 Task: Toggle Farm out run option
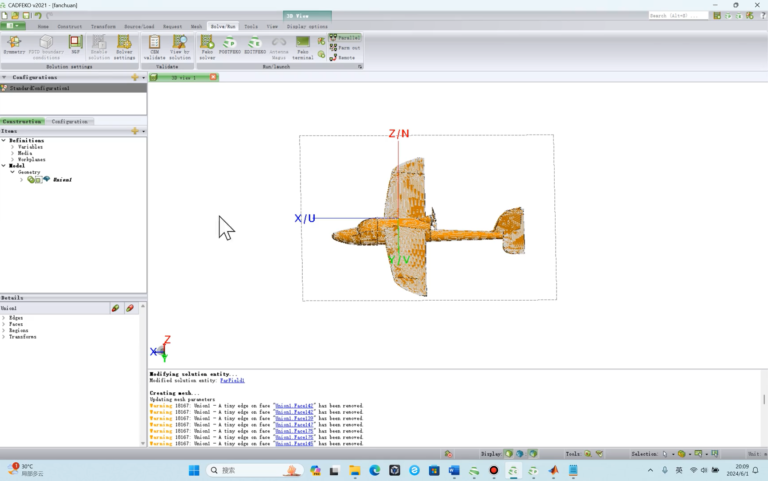345,48
